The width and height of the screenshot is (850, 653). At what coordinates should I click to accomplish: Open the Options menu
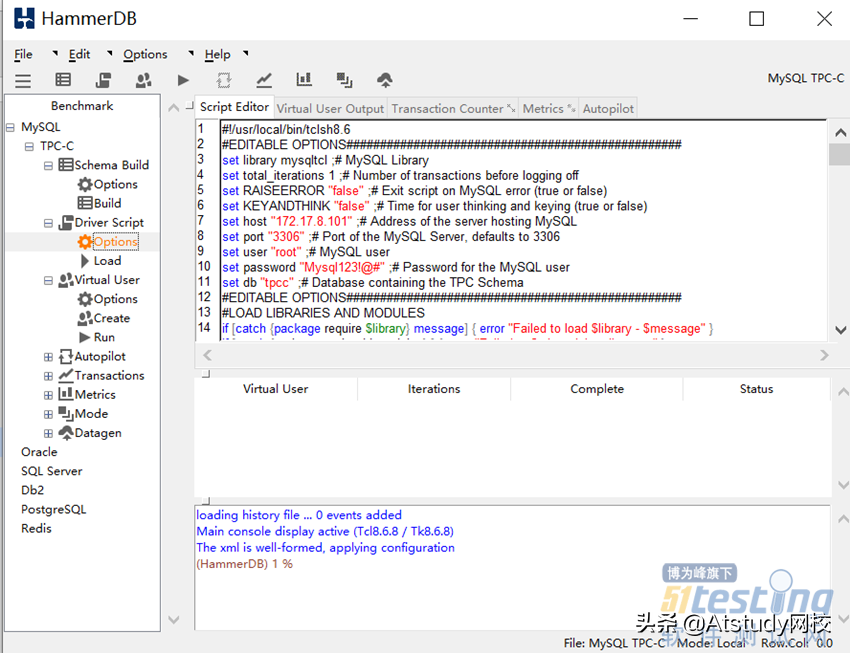145,54
